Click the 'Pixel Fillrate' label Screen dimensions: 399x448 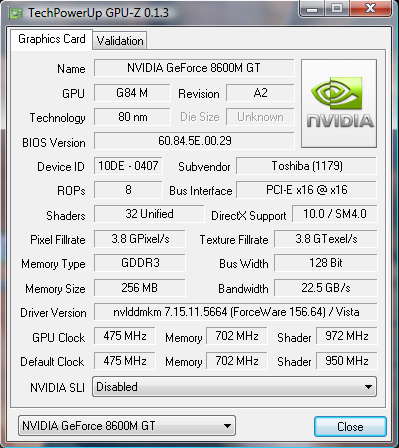pyautogui.click(x=58, y=240)
